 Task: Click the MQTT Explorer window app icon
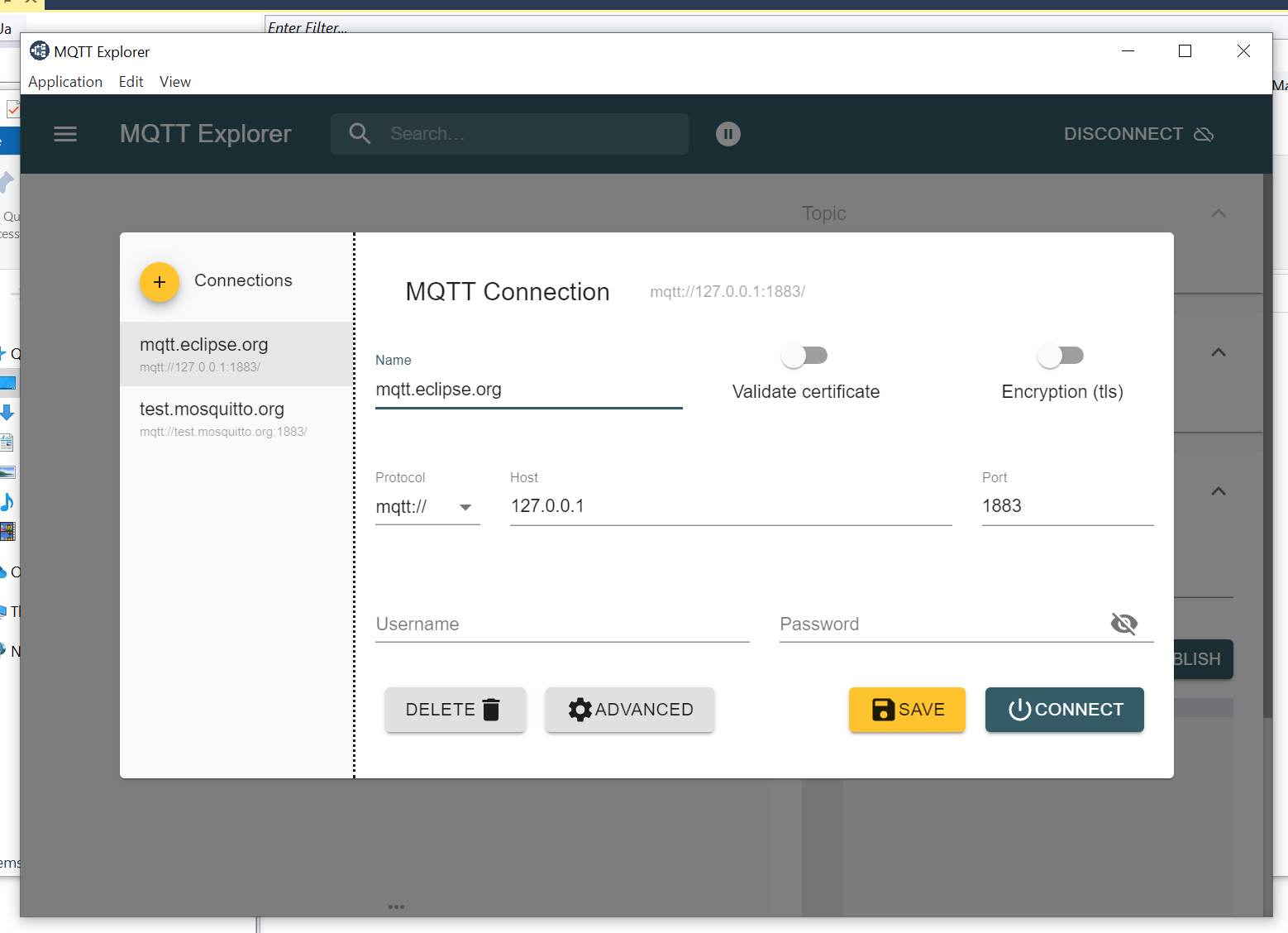39,51
